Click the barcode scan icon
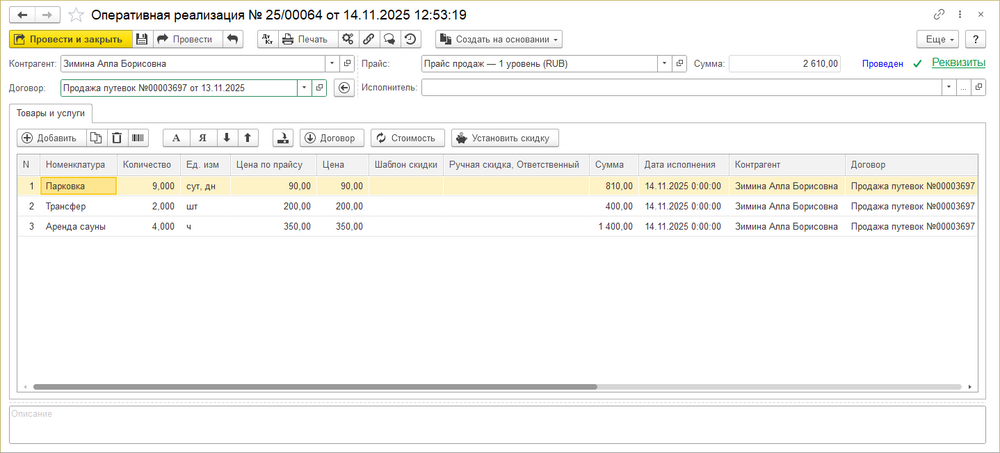Screen dimensions: 1000x453 pyautogui.click(x=137, y=138)
